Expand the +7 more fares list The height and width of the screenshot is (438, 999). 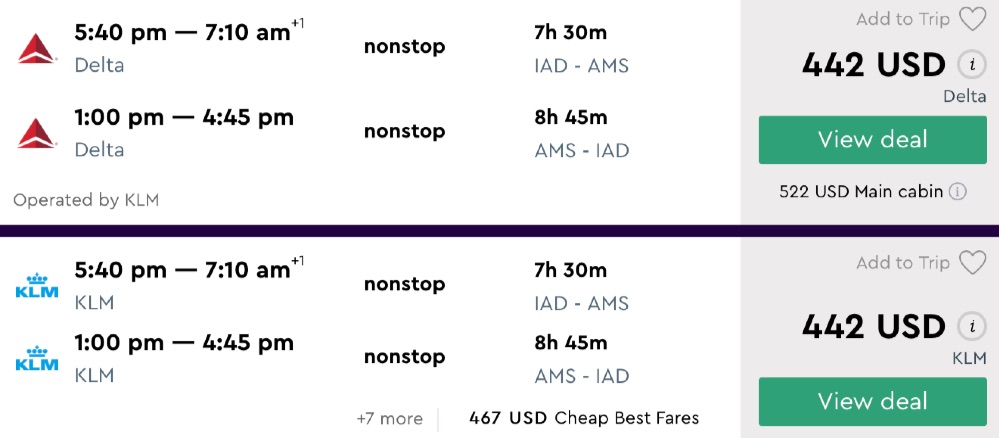coord(389,418)
